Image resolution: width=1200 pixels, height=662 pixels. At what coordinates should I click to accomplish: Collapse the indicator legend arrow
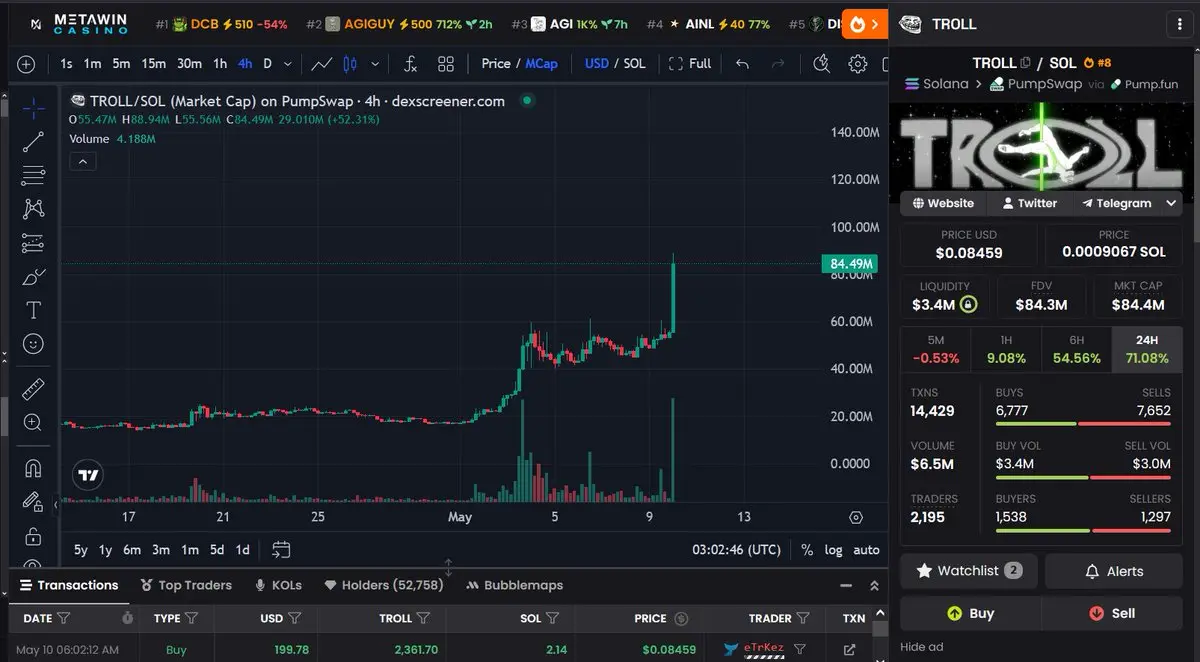[83, 161]
